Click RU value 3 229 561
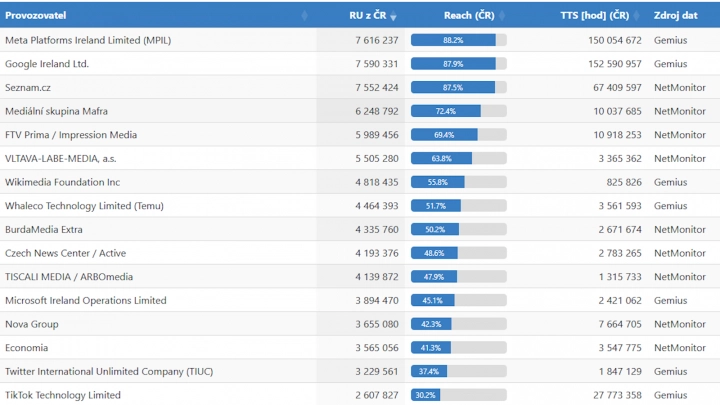Viewport: 720px width, 405px height. [377, 371]
